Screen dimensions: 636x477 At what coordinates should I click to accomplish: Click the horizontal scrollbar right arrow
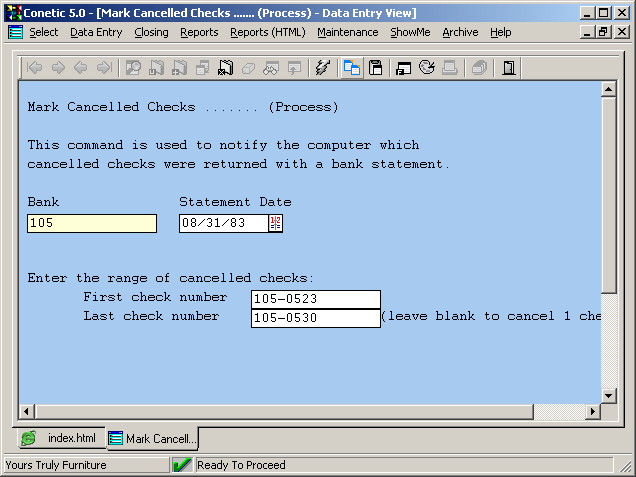pyautogui.click(x=593, y=412)
